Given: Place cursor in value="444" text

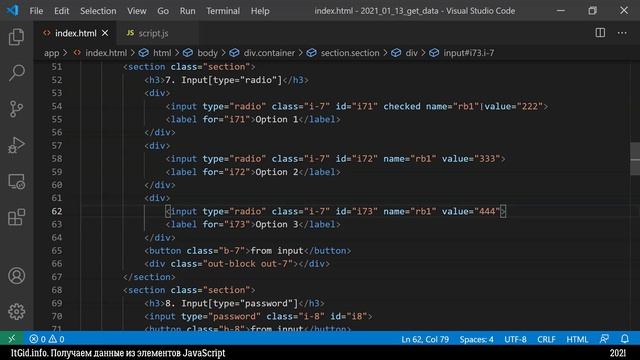Looking at the screenshot, I should click(471, 211).
